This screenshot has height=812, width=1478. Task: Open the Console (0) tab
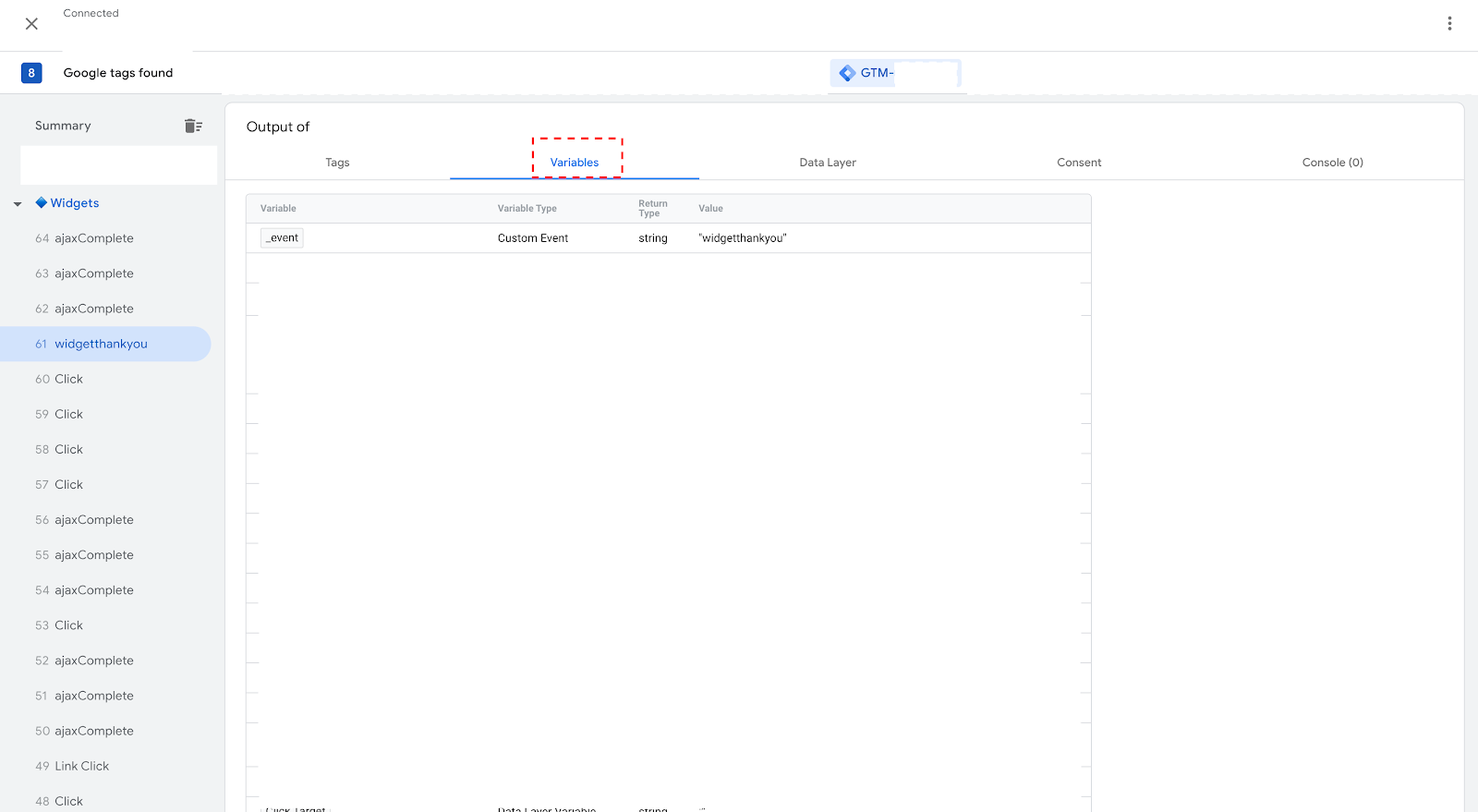coord(1332,163)
